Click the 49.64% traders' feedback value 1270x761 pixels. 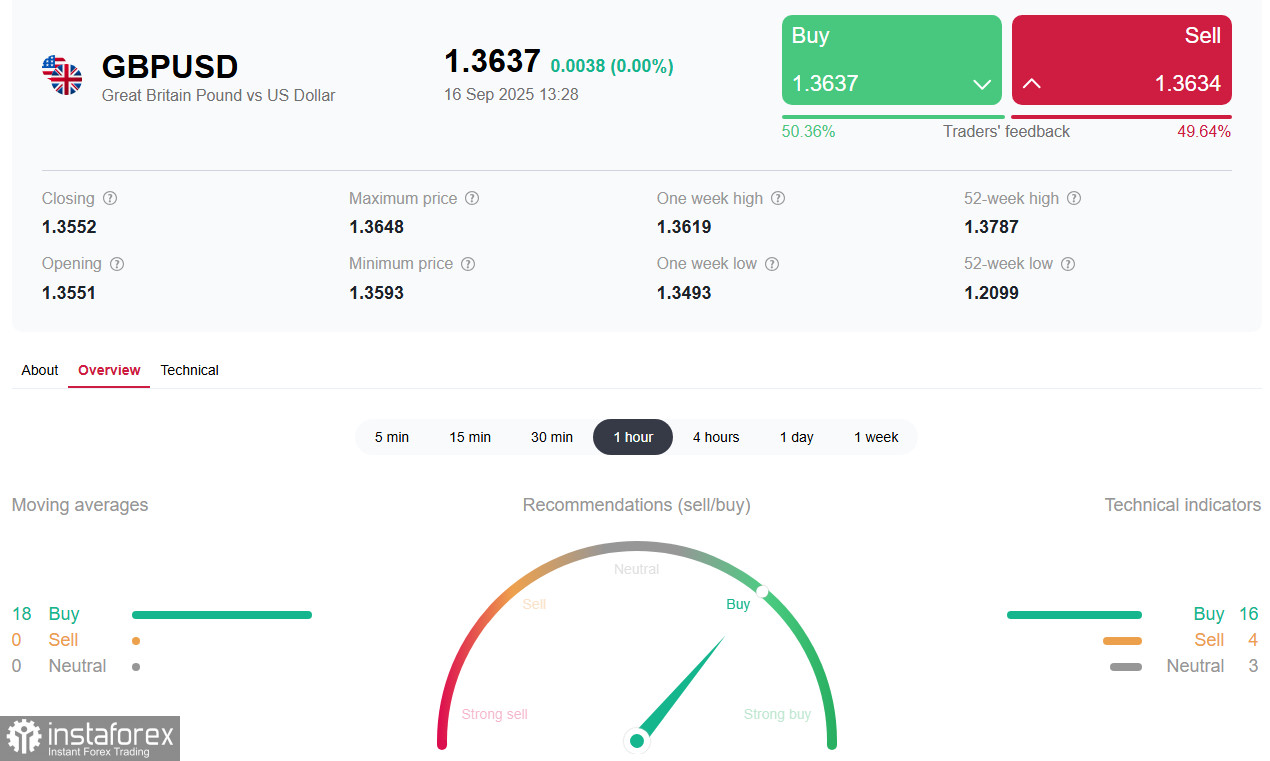pyautogui.click(x=1205, y=132)
